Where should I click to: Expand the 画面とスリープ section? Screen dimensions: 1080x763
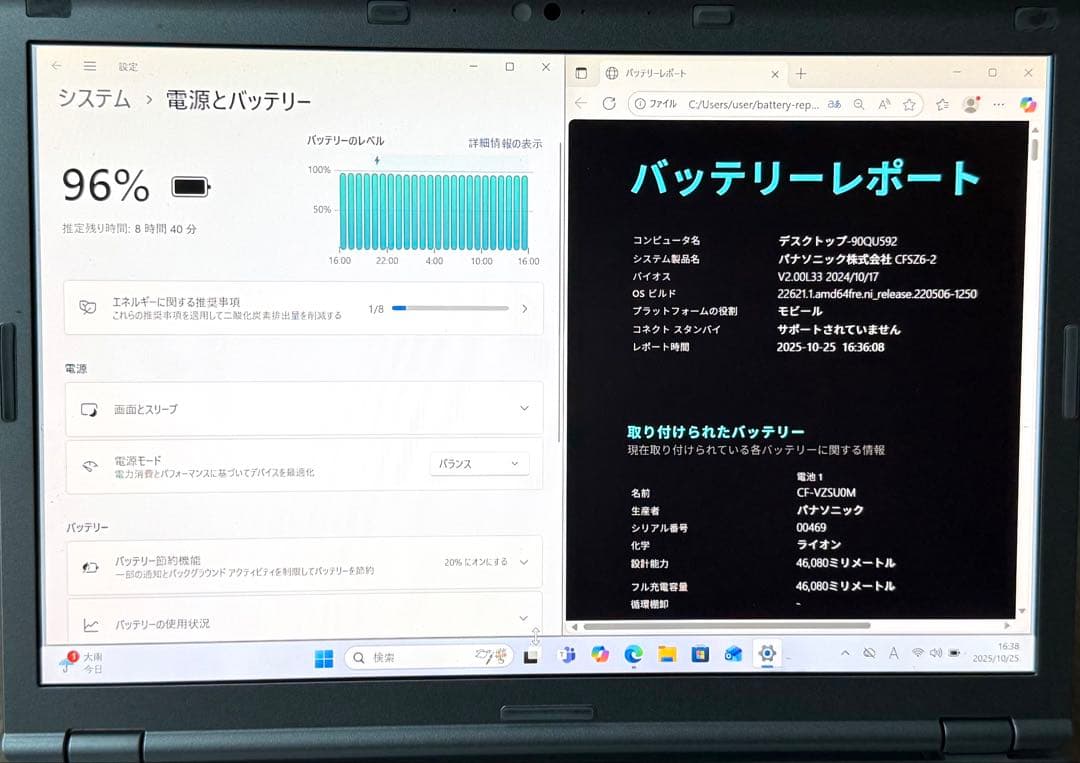[x=524, y=408]
